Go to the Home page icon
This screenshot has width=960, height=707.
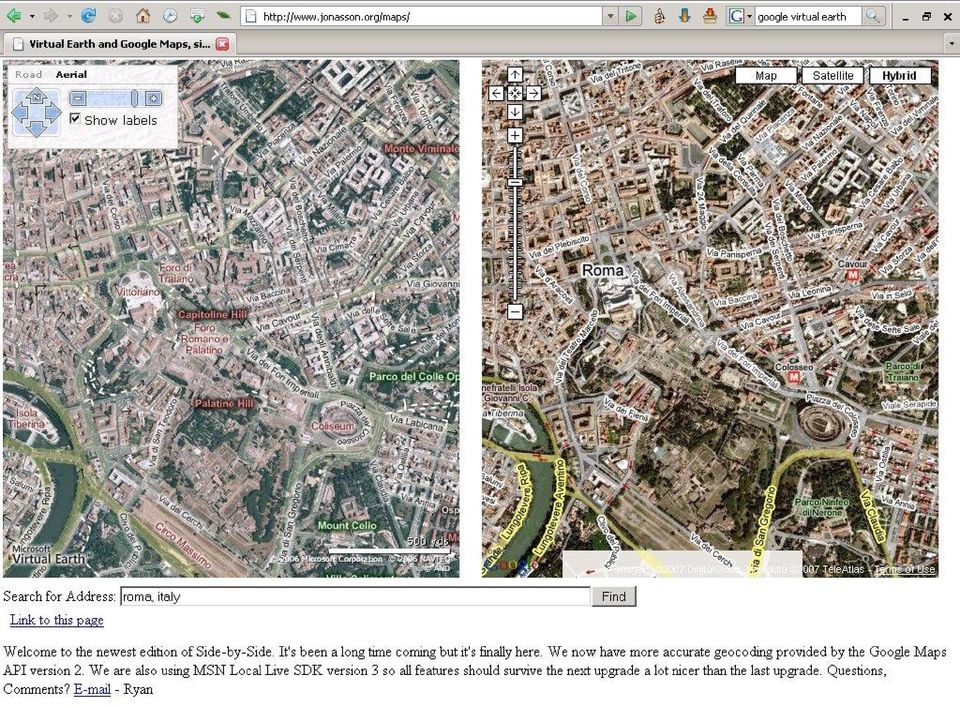[143, 16]
